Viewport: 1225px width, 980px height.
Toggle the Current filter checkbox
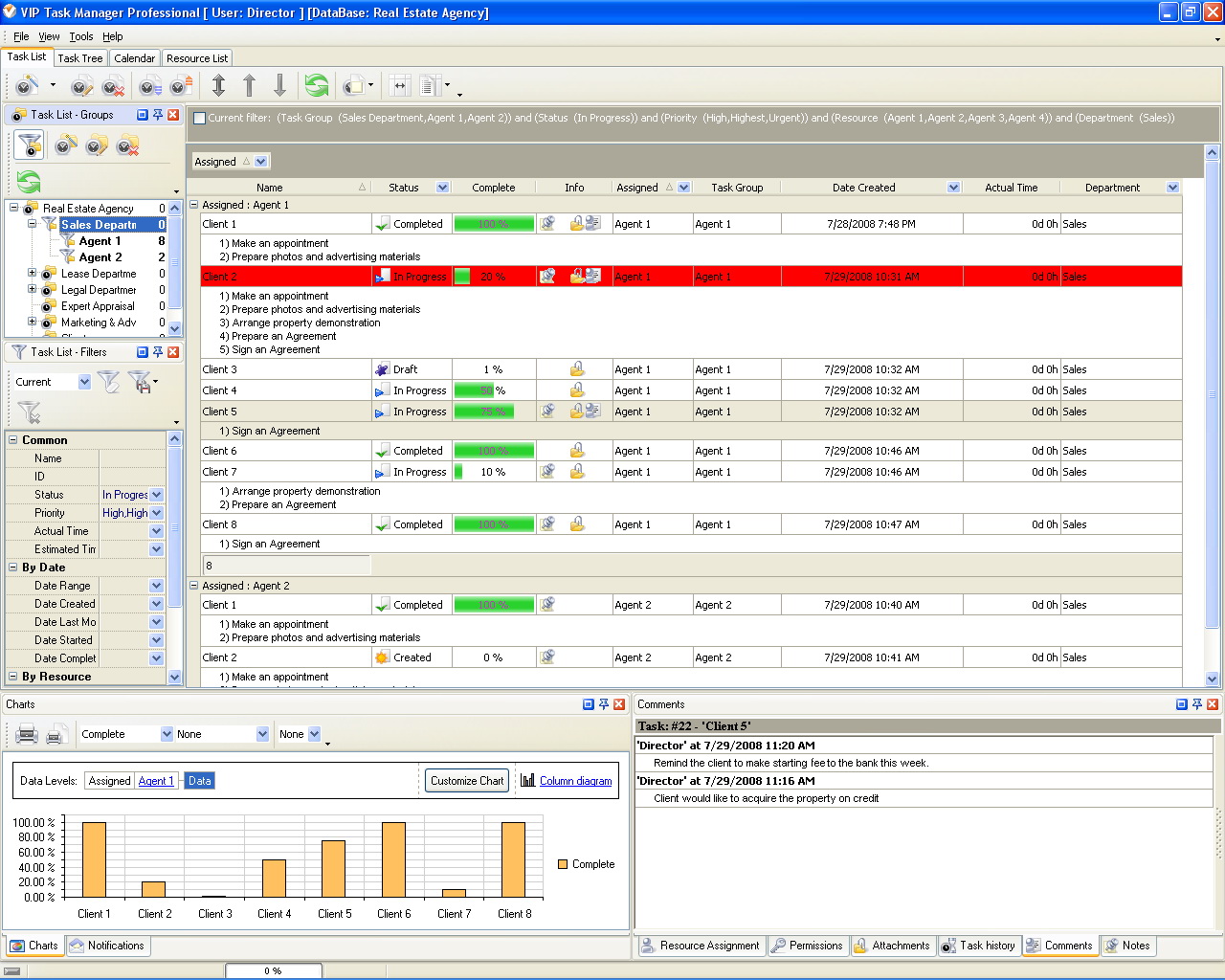199,119
